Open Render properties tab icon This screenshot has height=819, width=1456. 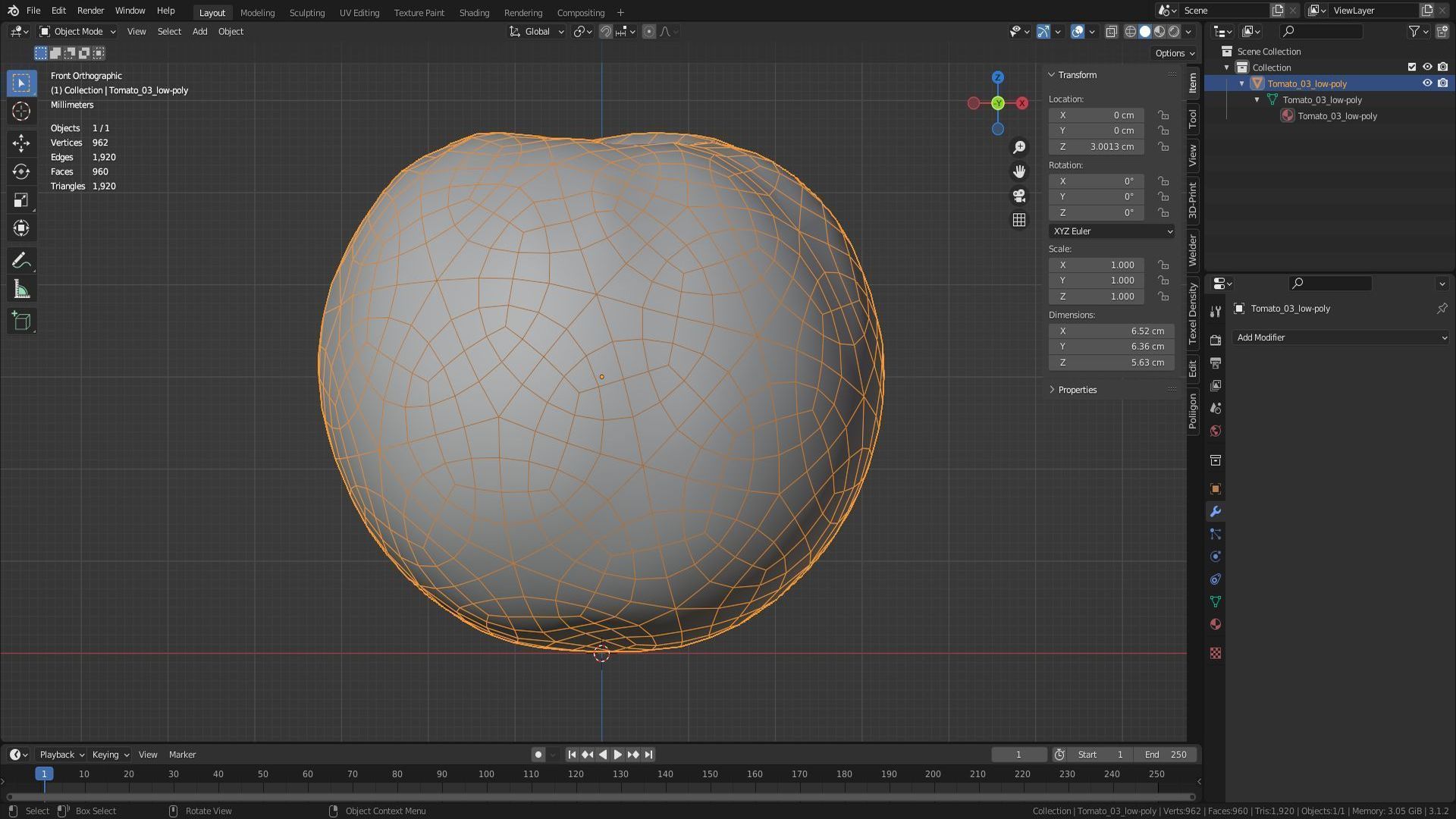1216,340
